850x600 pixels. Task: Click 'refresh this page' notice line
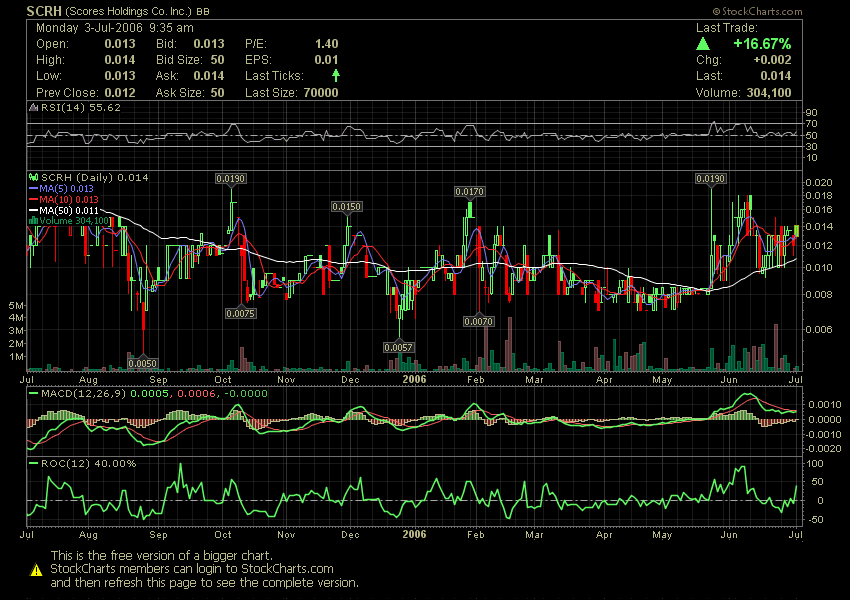point(204,583)
